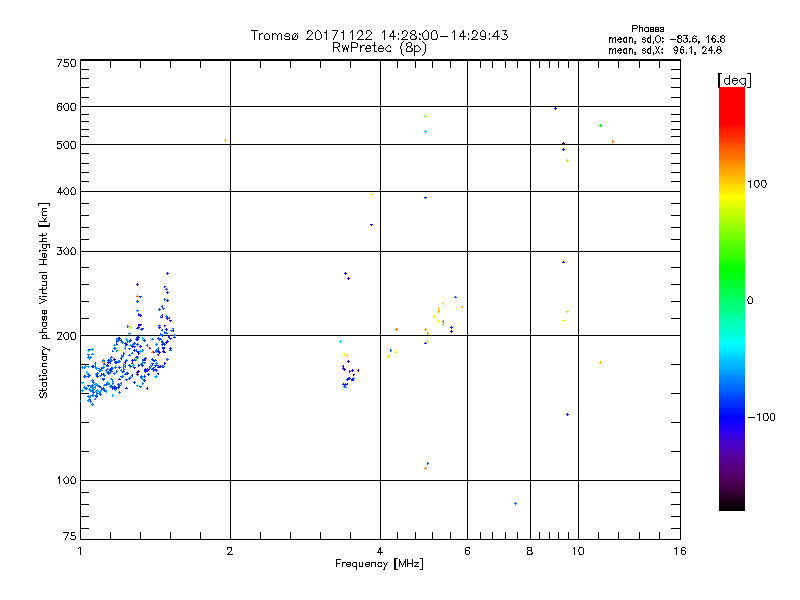Click the y-axis tick label '400'
The width and height of the screenshot is (800, 600).
pyautogui.click(x=66, y=191)
